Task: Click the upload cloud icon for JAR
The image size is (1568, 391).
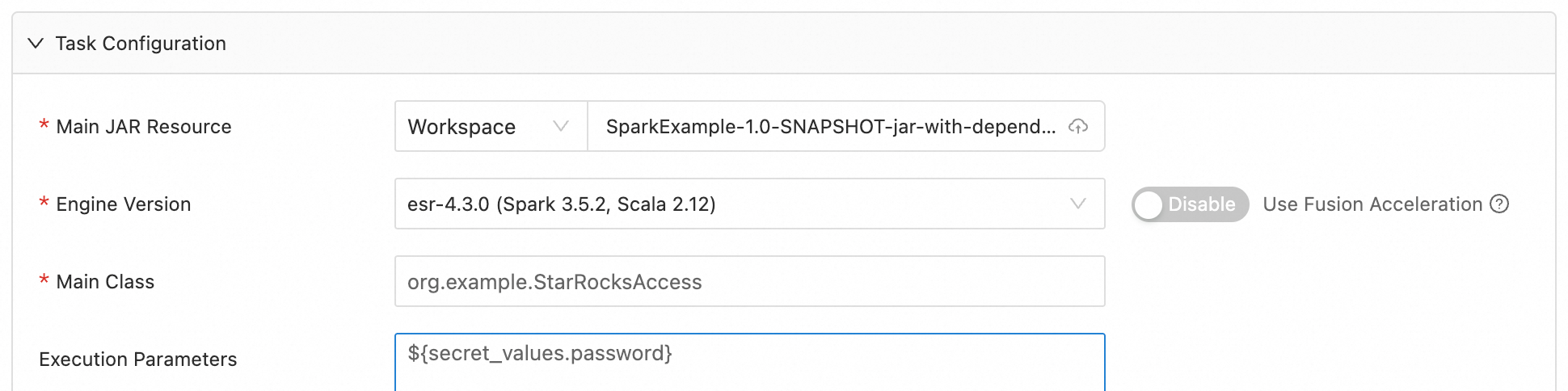Action: click(1078, 127)
